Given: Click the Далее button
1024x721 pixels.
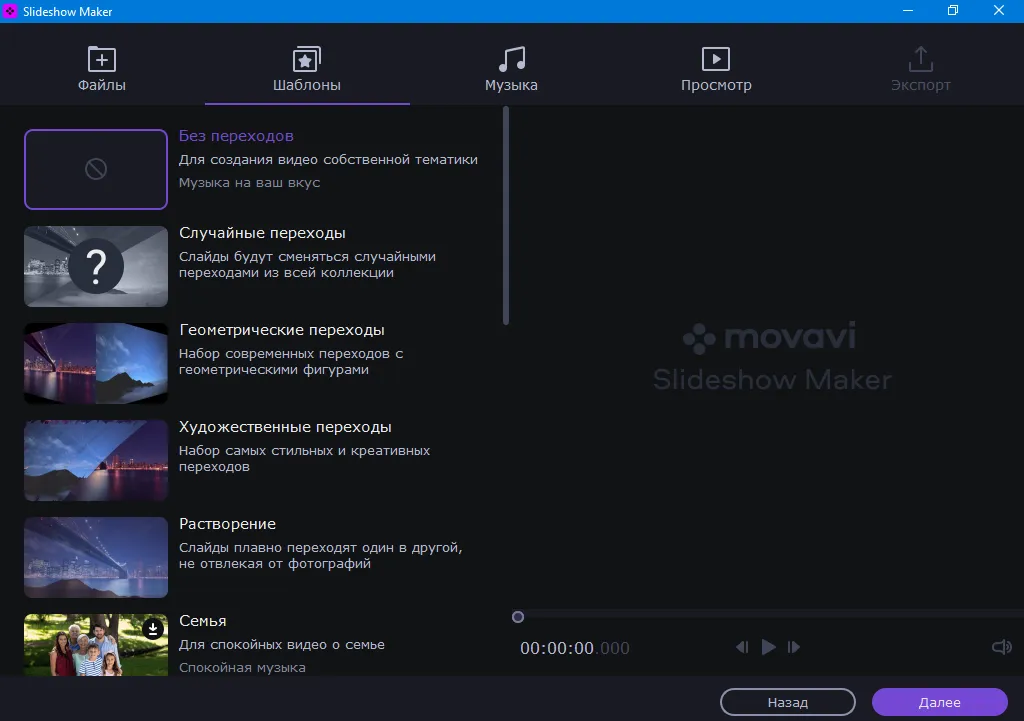Looking at the screenshot, I should click(x=939, y=702).
